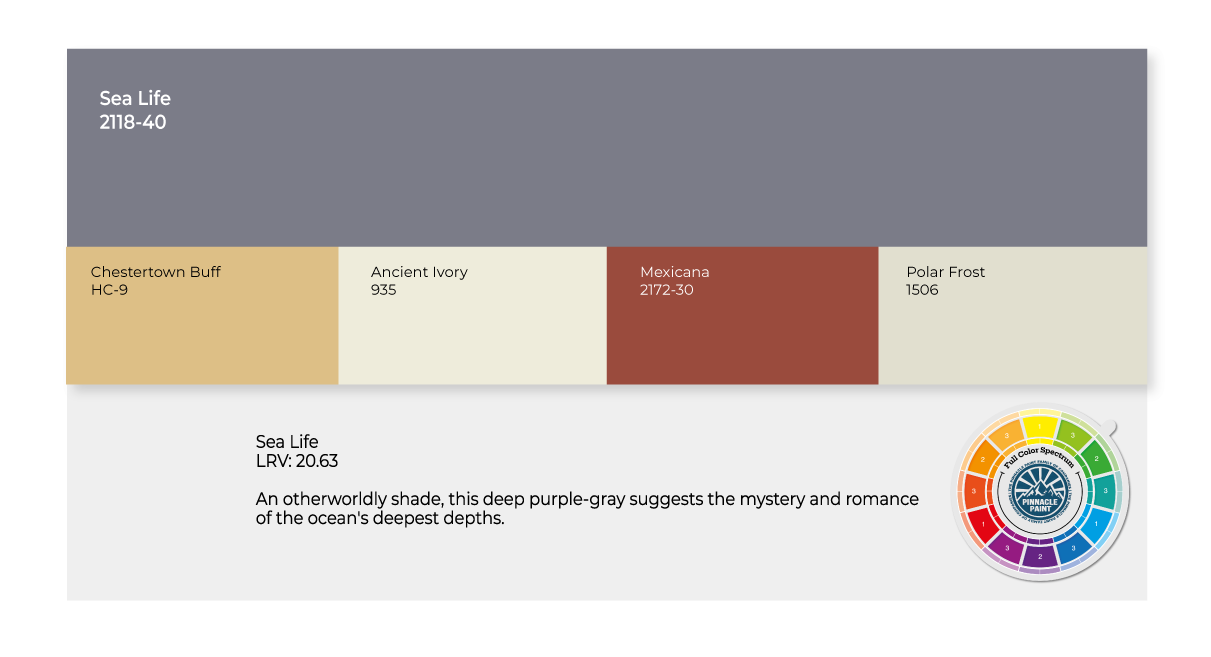
Task: Select the sky blue wheel segment labeled 1
Action: pyautogui.click(x=1096, y=524)
